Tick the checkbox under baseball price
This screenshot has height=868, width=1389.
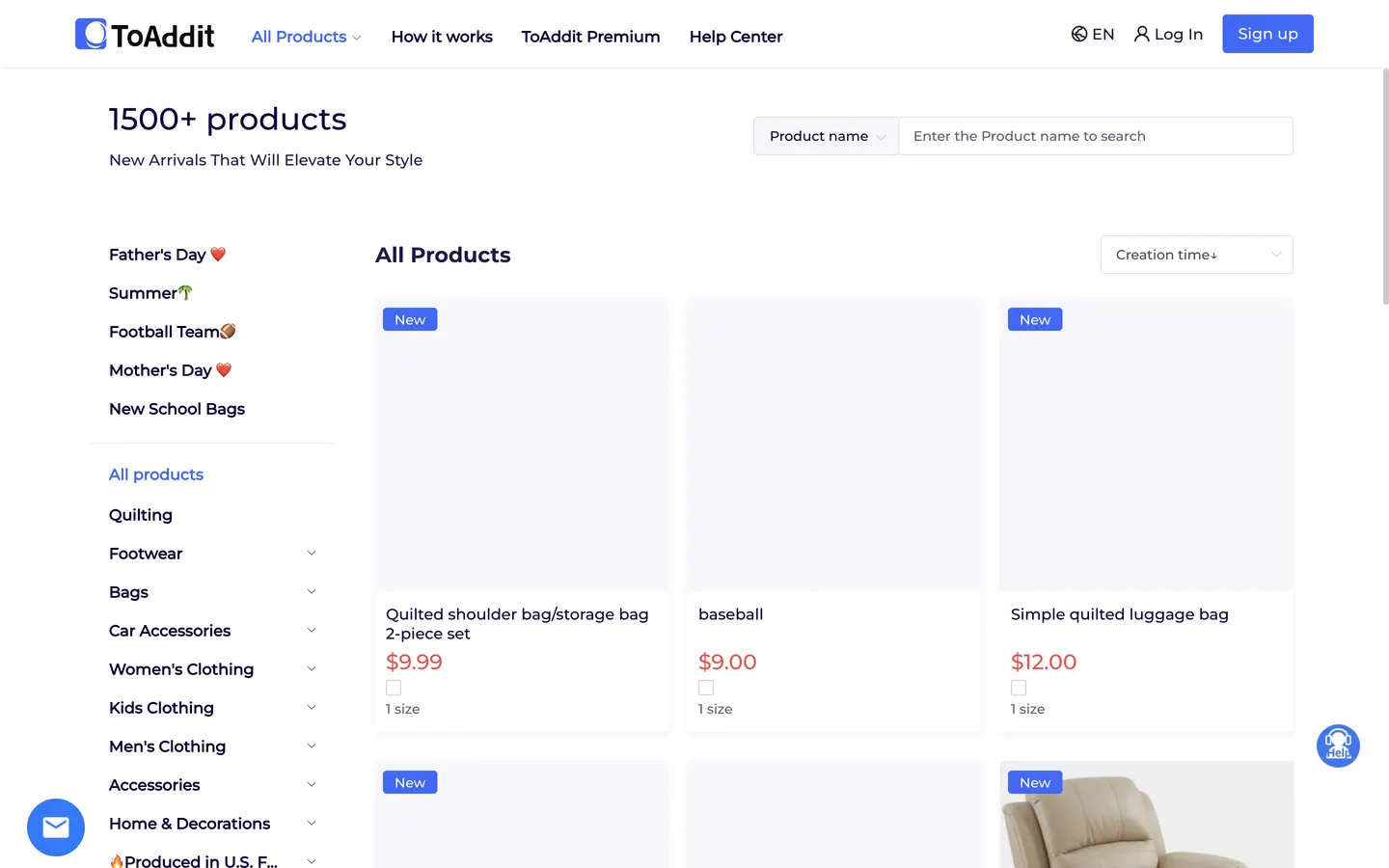tap(706, 688)
